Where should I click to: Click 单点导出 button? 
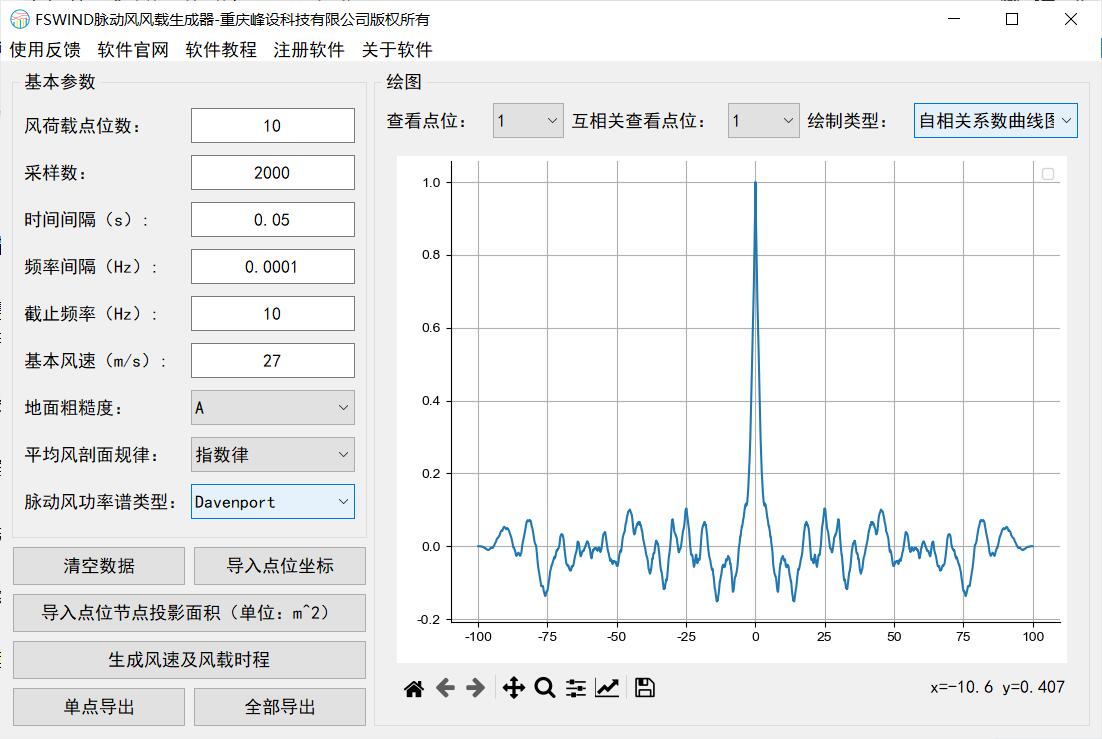(x=99, y=707)
